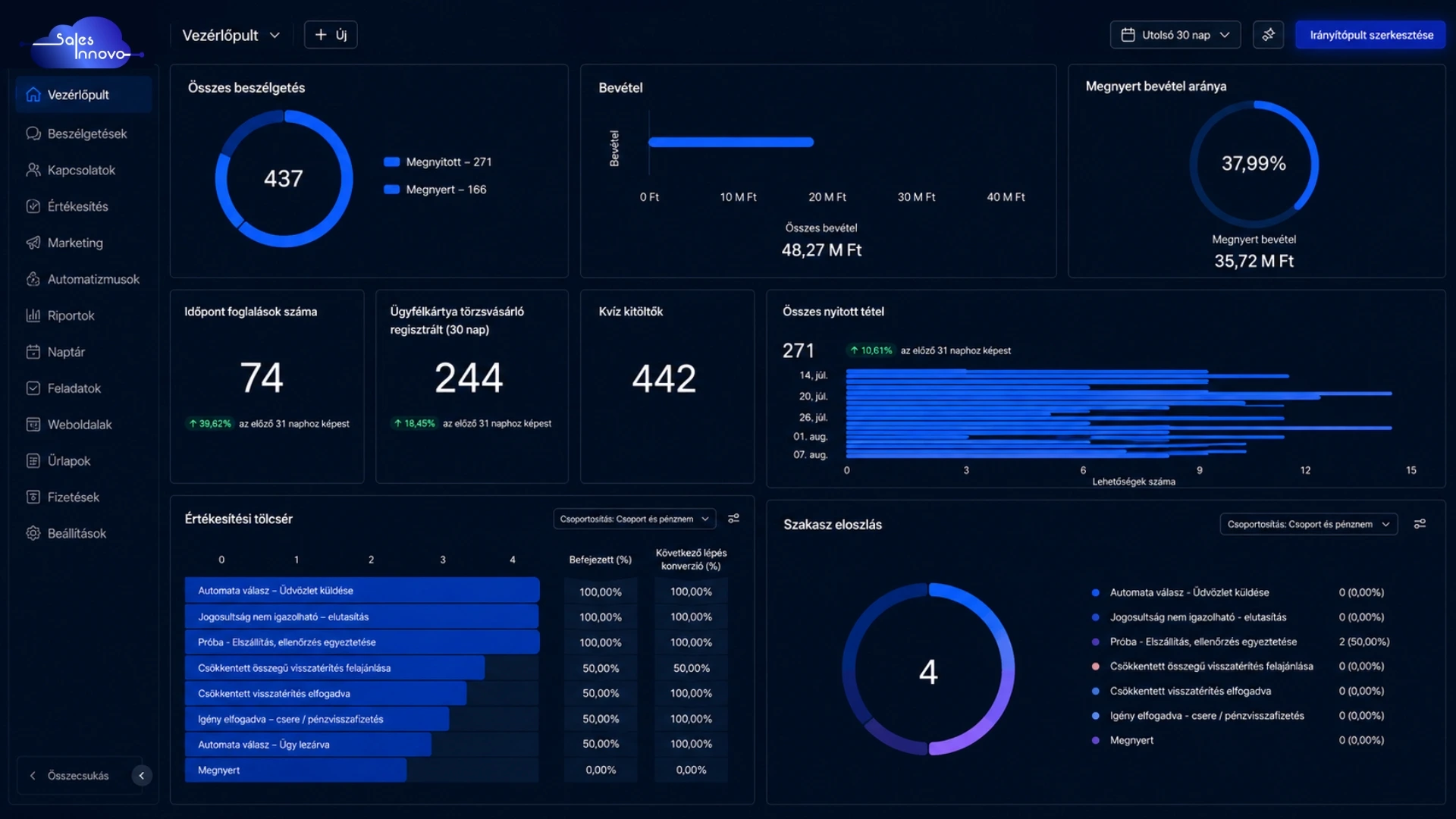
Task: Click the Új button
Action: (x=331, y=35)
